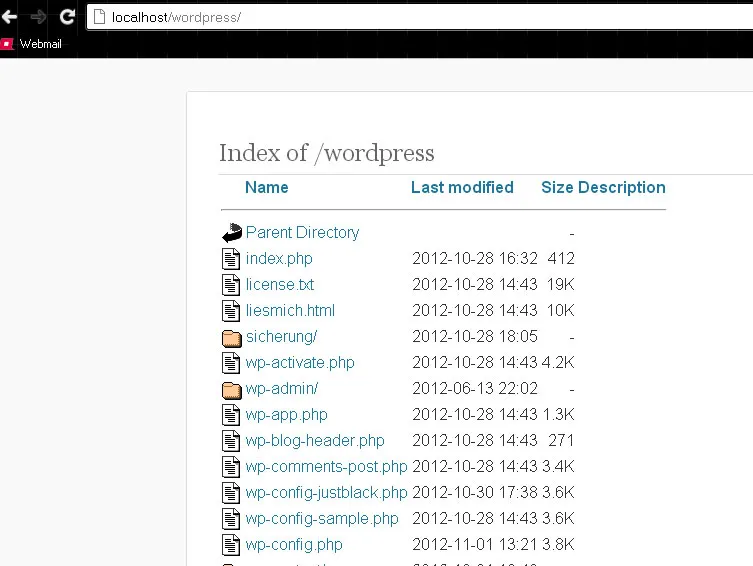Open index.php link

[279, 259]
